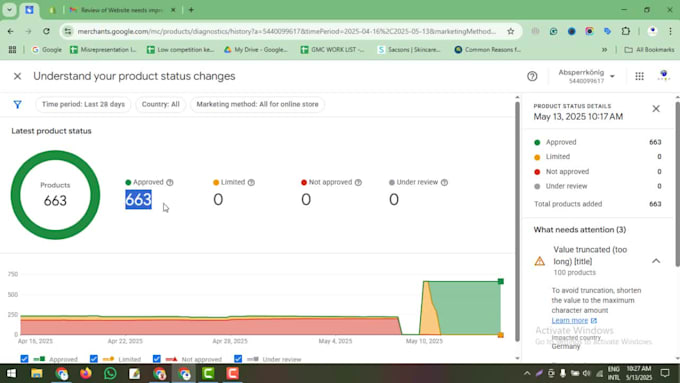Open the red Camtasia taskbar app
Viewport: 680px width, 383px height.
pos(232,373)
